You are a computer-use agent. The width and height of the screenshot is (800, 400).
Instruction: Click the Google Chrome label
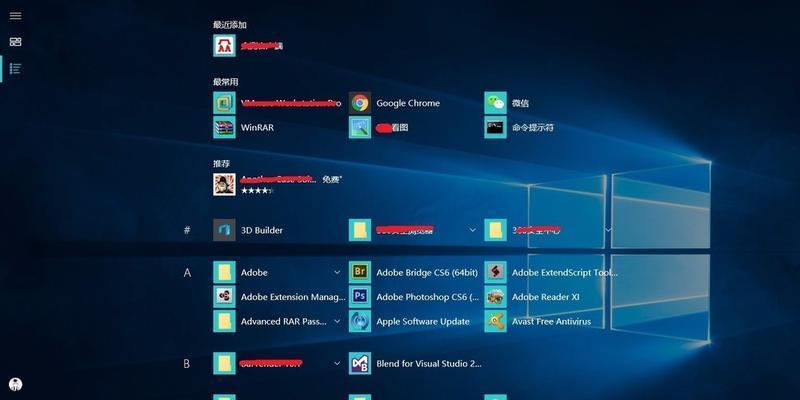point(408,103)
